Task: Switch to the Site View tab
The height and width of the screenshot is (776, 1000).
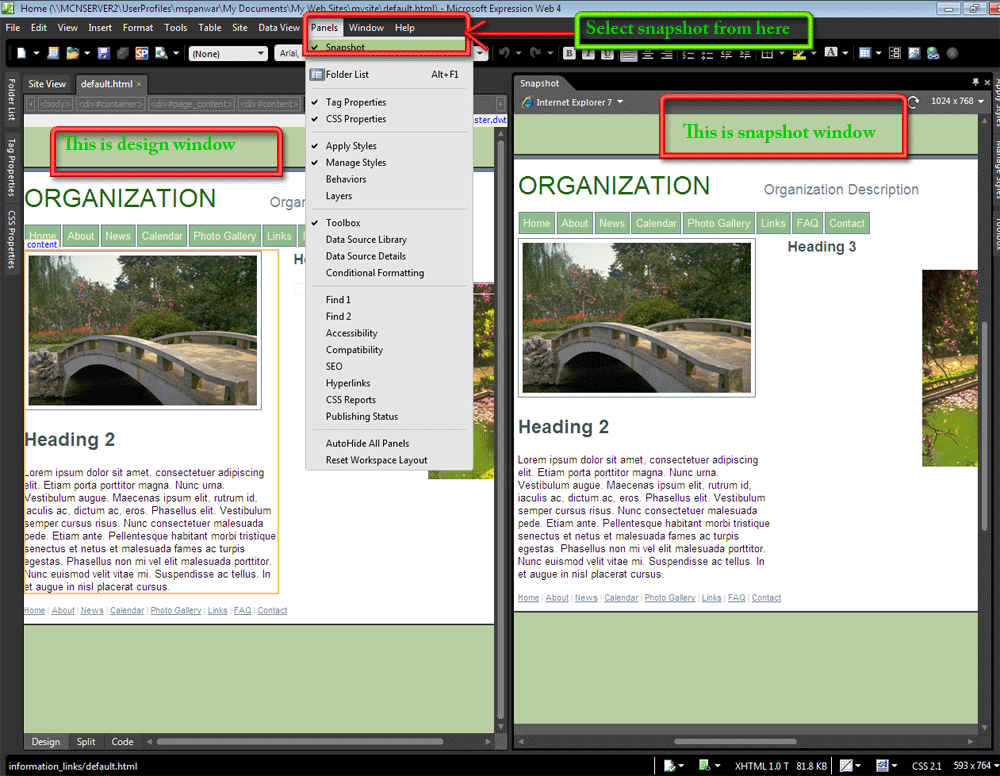Action: 47,84
